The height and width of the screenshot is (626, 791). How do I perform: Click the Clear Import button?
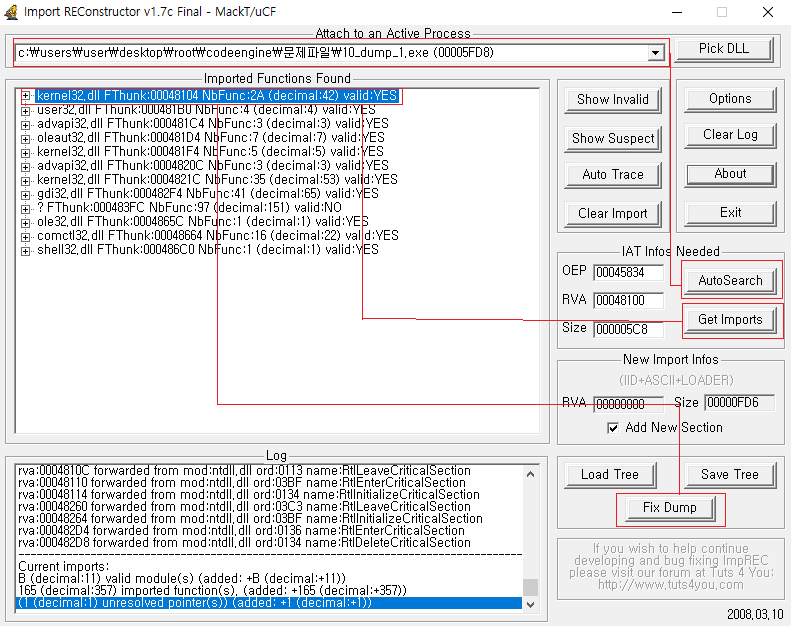click(612, 214)
